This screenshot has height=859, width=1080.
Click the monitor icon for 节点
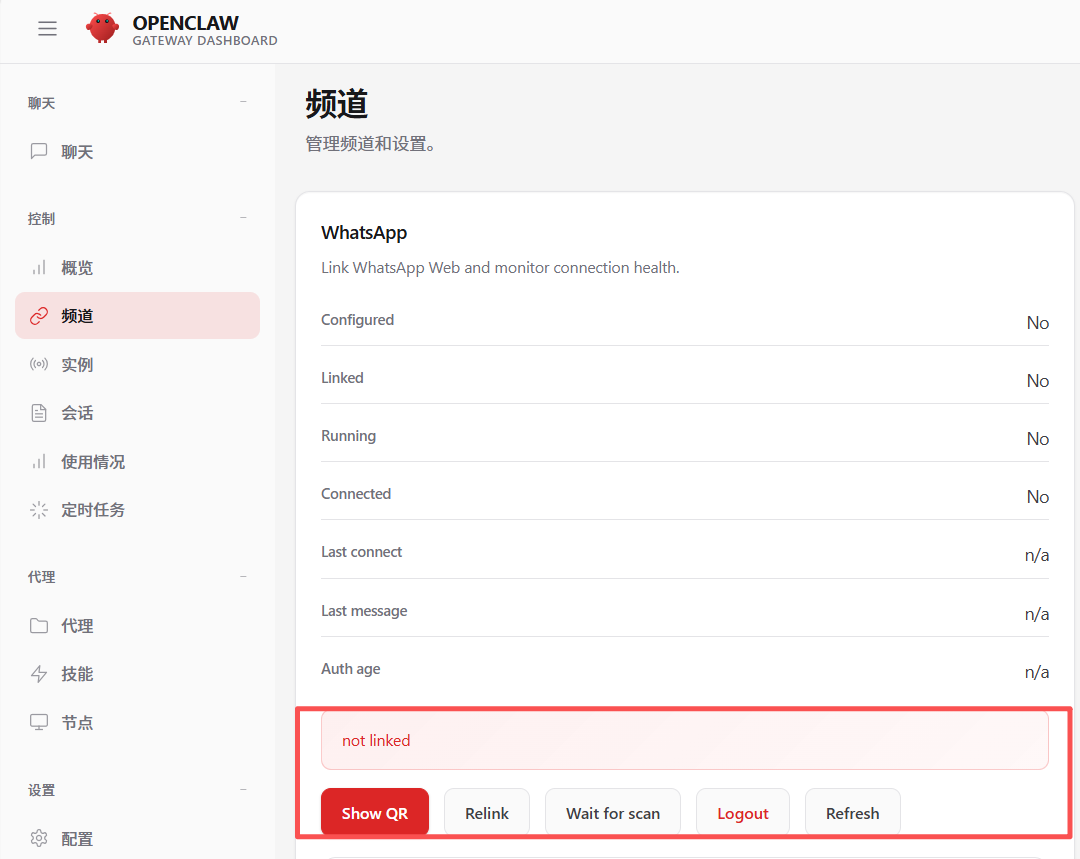[x=39, y=722]
